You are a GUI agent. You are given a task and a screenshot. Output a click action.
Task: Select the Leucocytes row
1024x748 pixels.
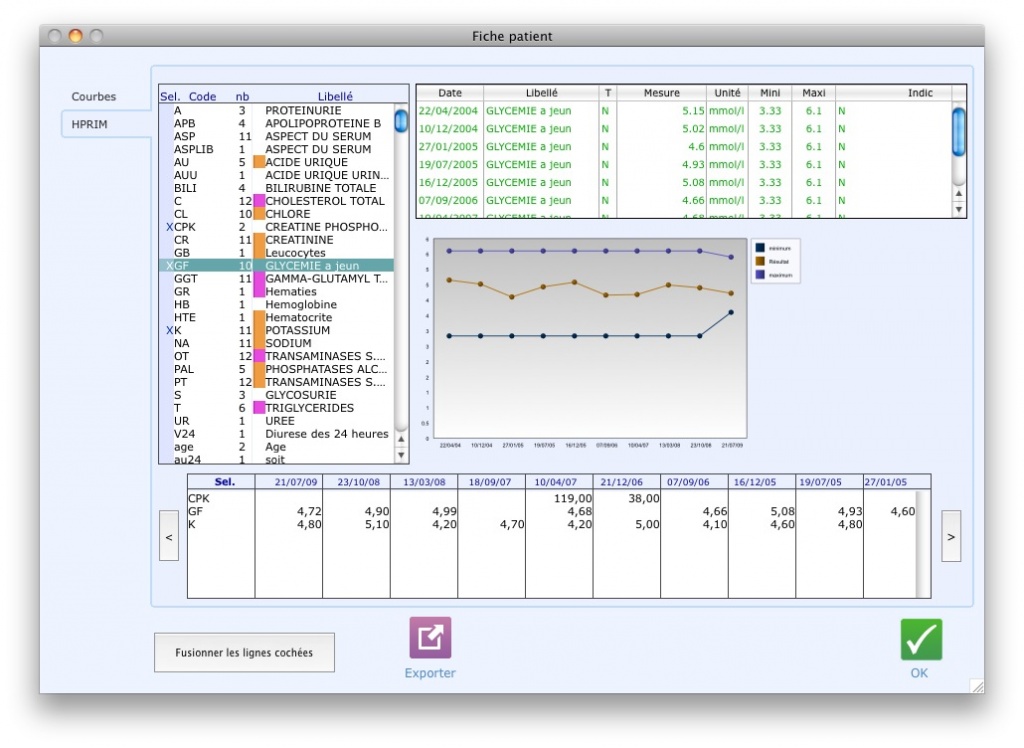point(276,253)
